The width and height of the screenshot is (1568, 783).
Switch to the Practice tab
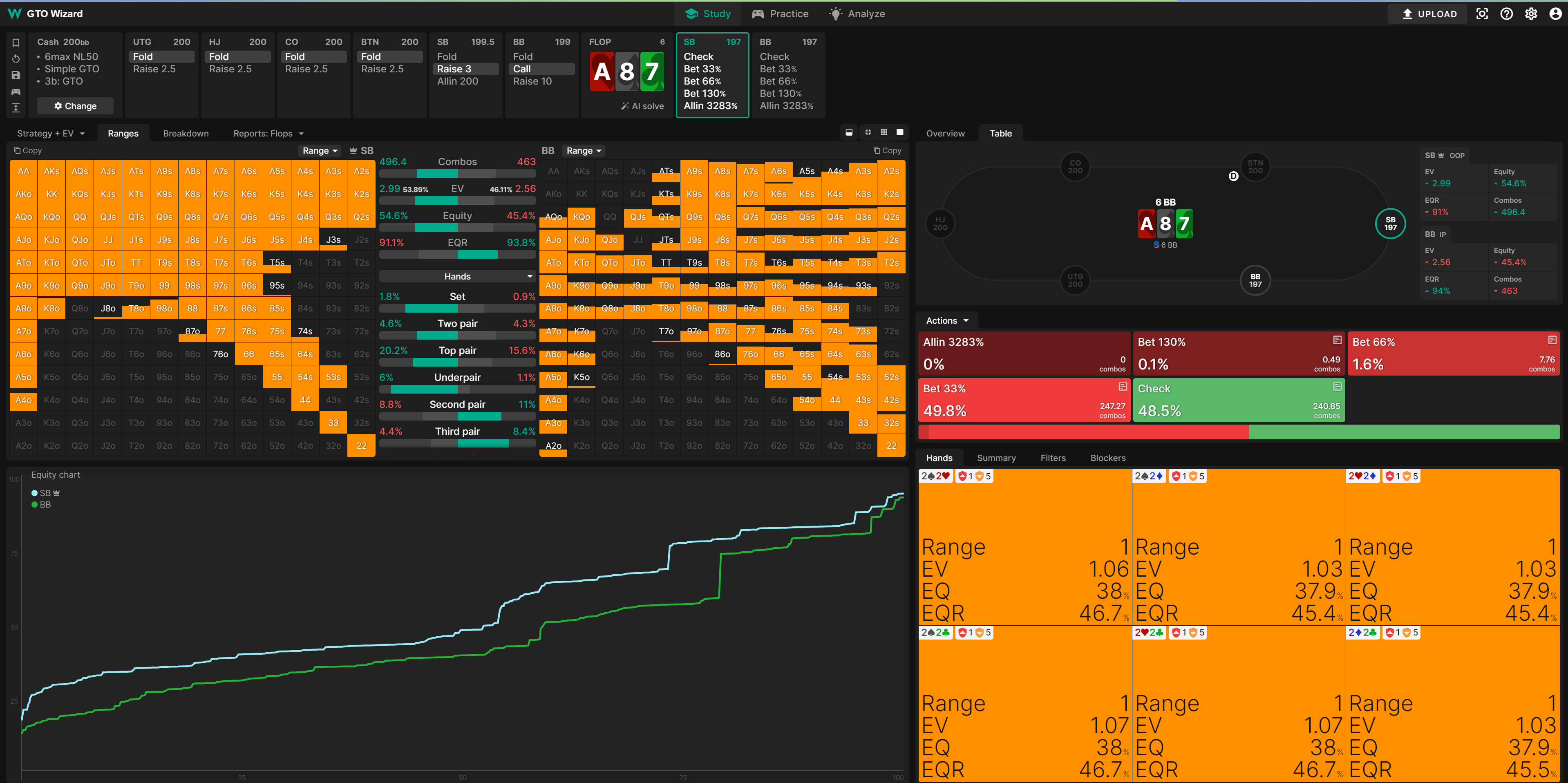(781, 13)
